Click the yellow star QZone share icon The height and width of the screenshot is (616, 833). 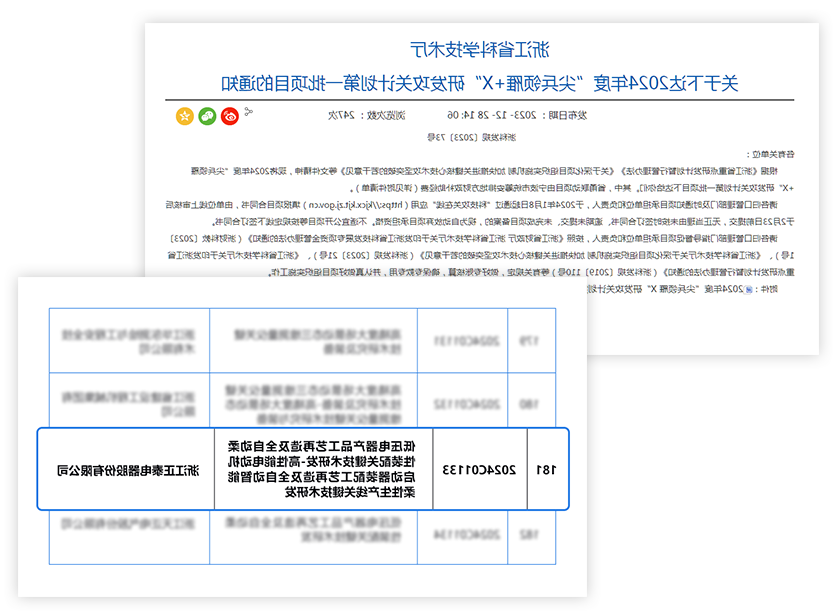coord(184,116)
